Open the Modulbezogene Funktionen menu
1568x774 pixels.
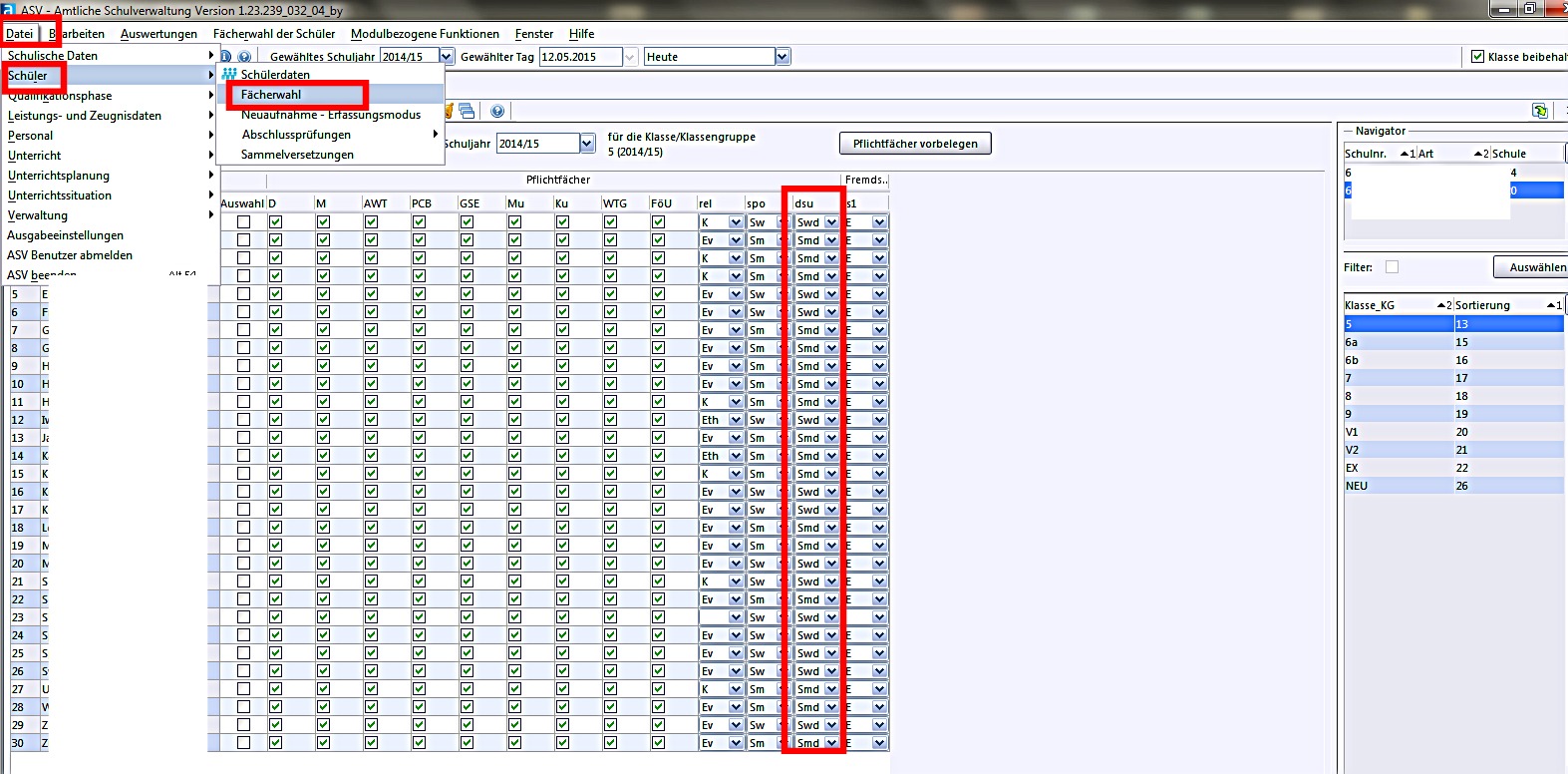tap(425, 34)
